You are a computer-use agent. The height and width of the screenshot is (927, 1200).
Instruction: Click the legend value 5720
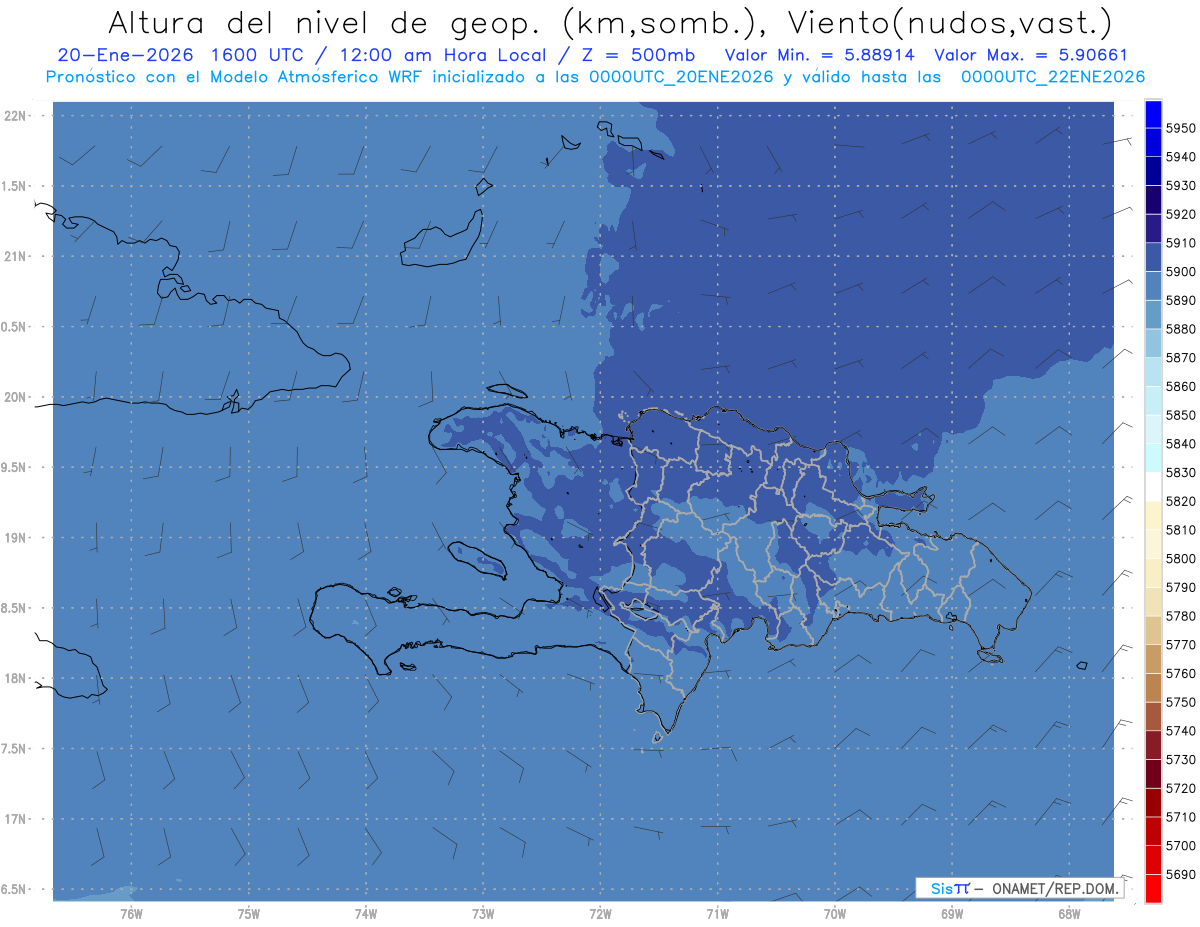click(1180, 788)
